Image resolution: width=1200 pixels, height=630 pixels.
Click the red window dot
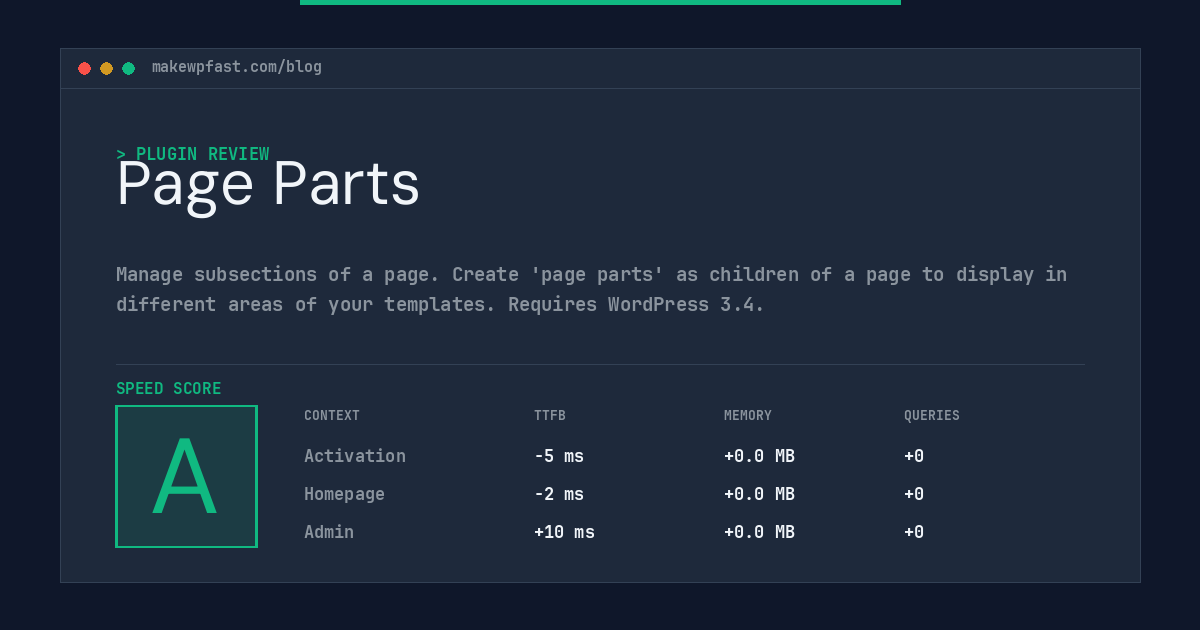pos(84,68)
